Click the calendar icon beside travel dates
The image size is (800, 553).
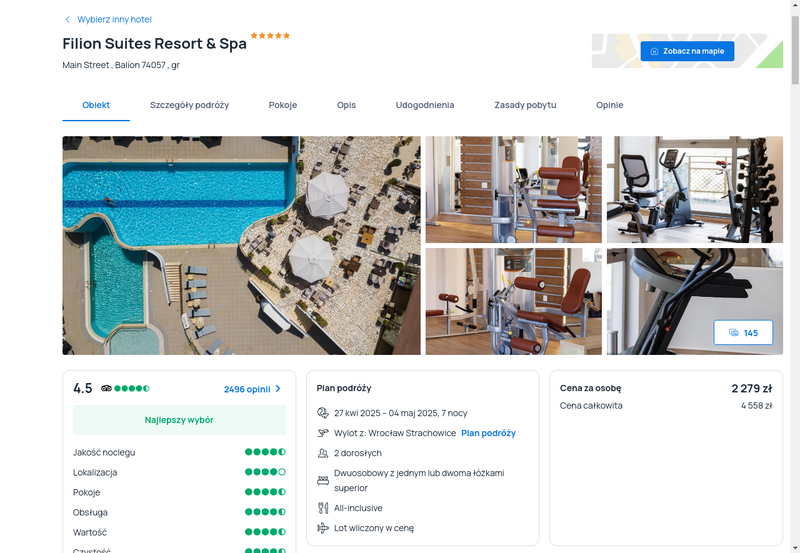point(322,413)
